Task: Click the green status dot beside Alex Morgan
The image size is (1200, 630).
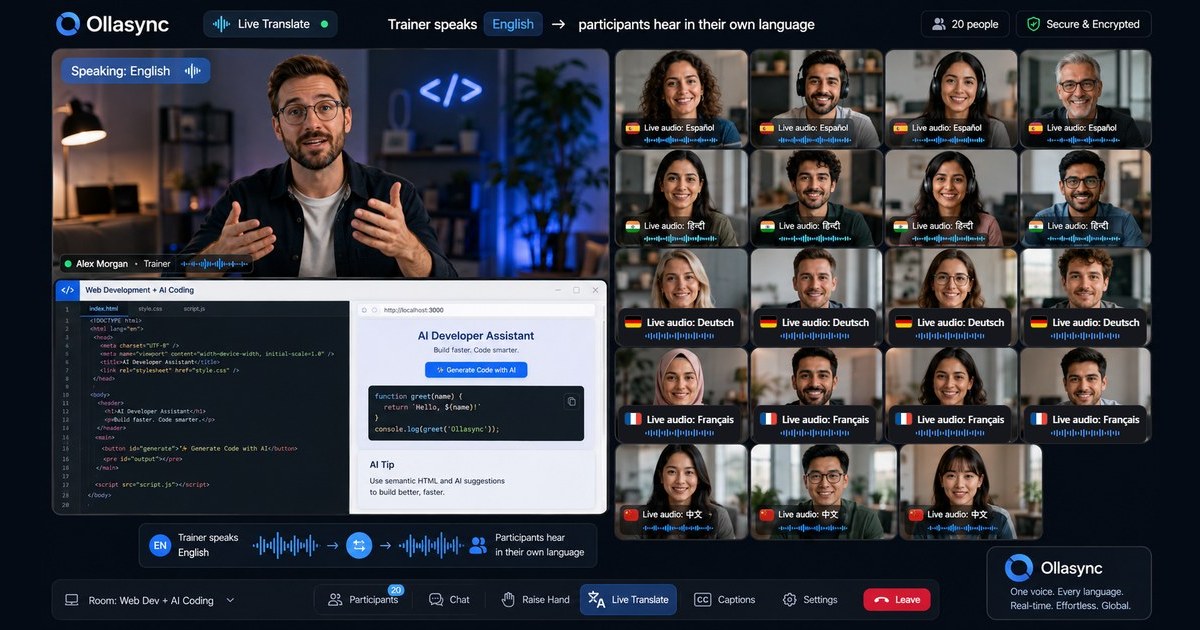Action: tap(68, 264)
